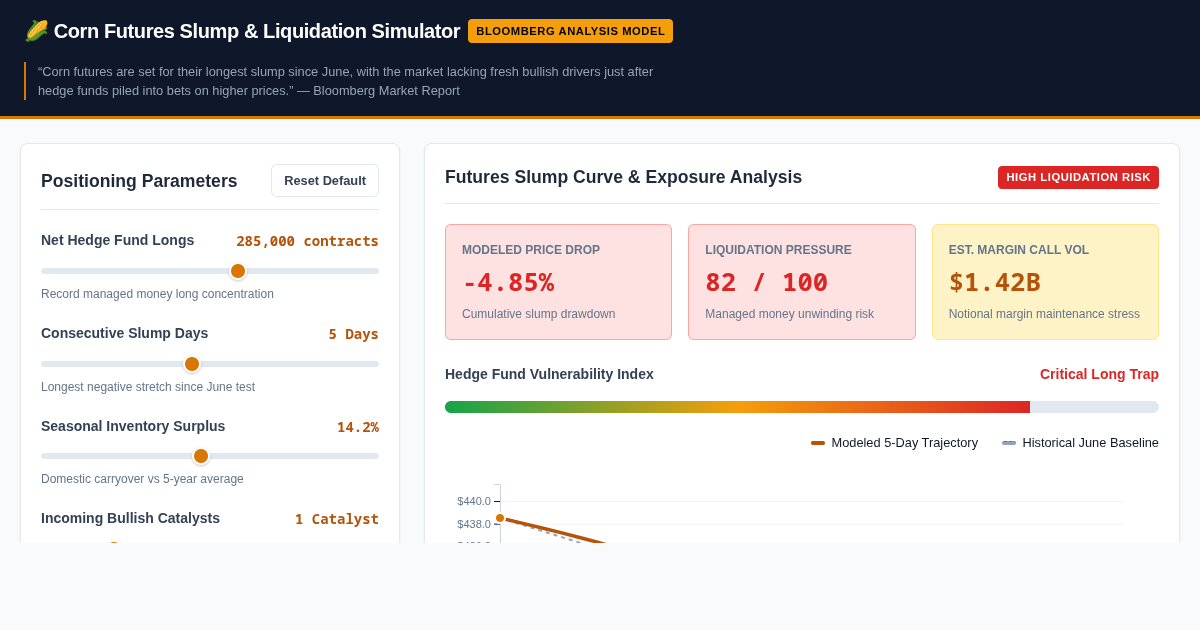This screenshot has height=630, width=1200.
Task: Select the Modeled Price Drop card
Action: coord(558,282)
